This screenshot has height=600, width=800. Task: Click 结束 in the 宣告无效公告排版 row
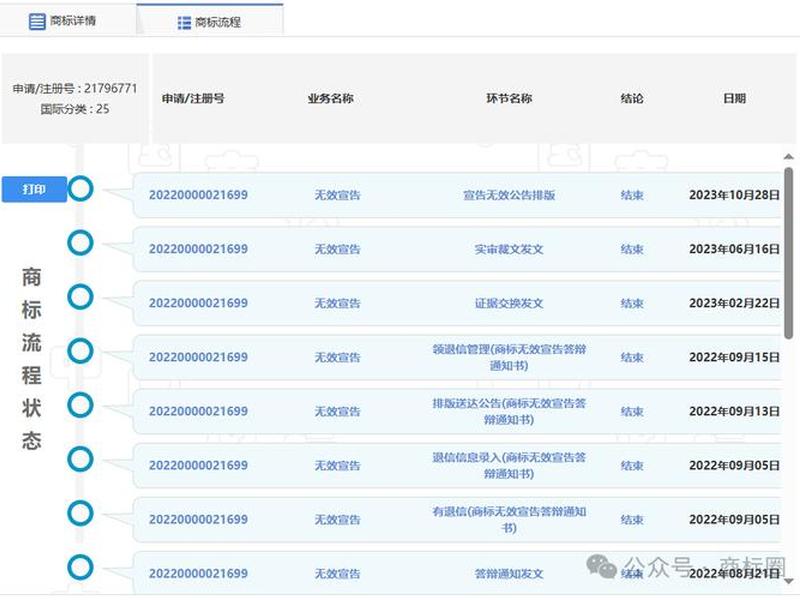click(632, 195)
